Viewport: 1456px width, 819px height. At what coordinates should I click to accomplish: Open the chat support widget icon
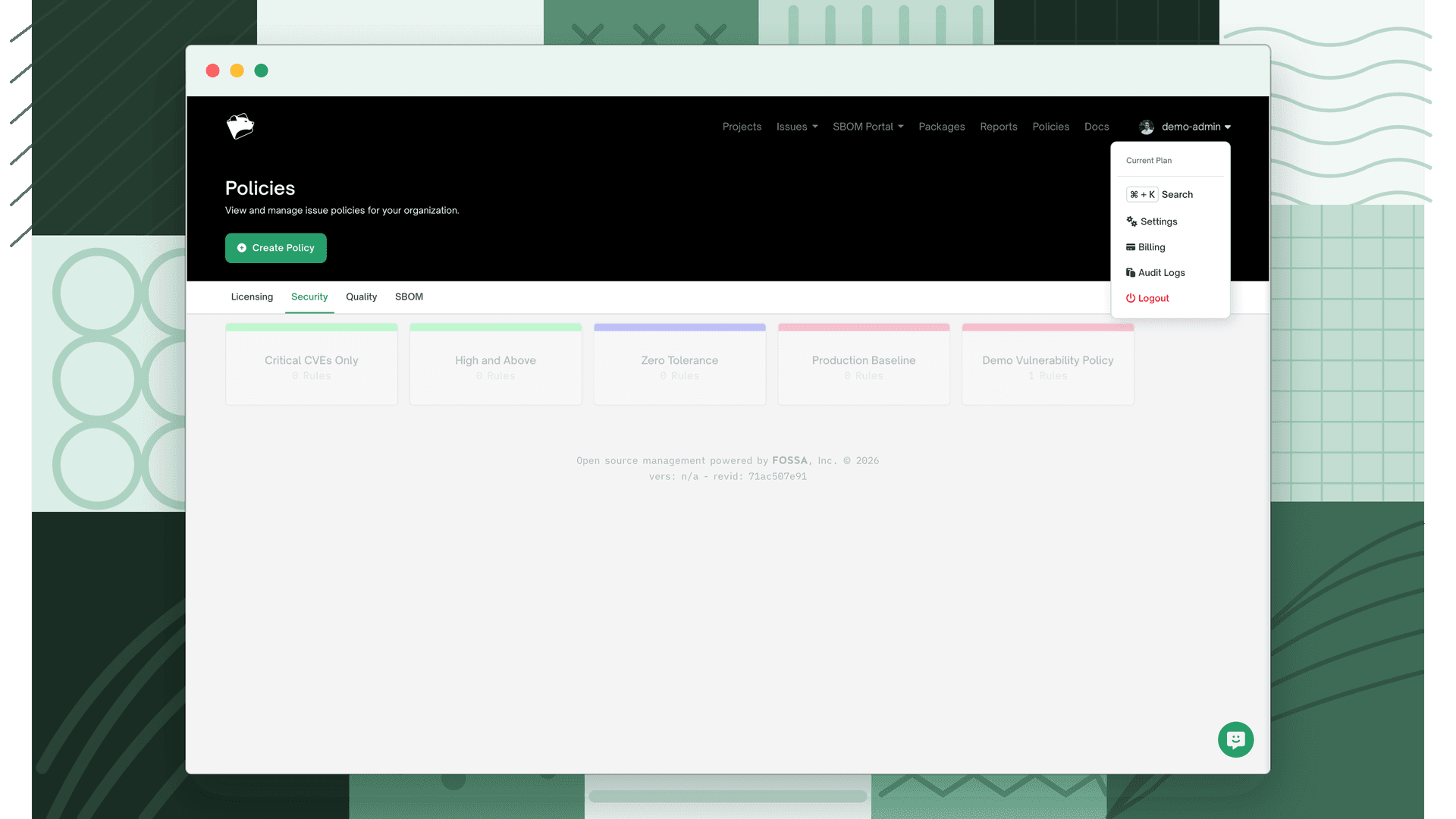click(x=1235, y=739)
